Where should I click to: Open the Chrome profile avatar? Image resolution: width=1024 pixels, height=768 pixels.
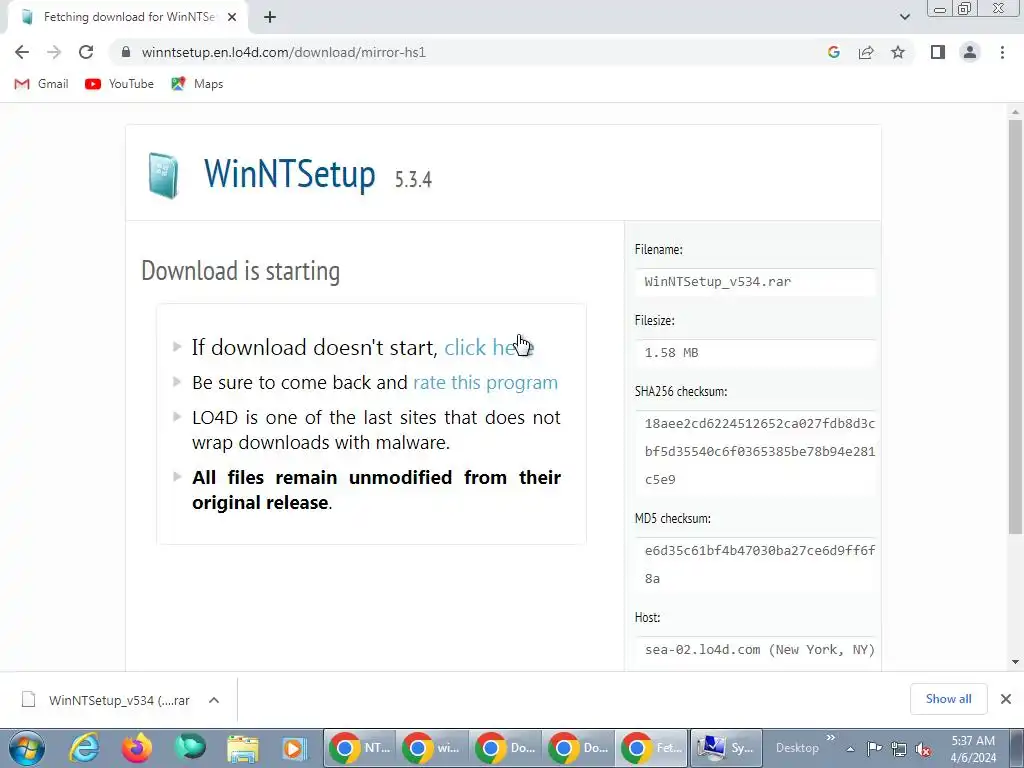(x=970, y=52)
